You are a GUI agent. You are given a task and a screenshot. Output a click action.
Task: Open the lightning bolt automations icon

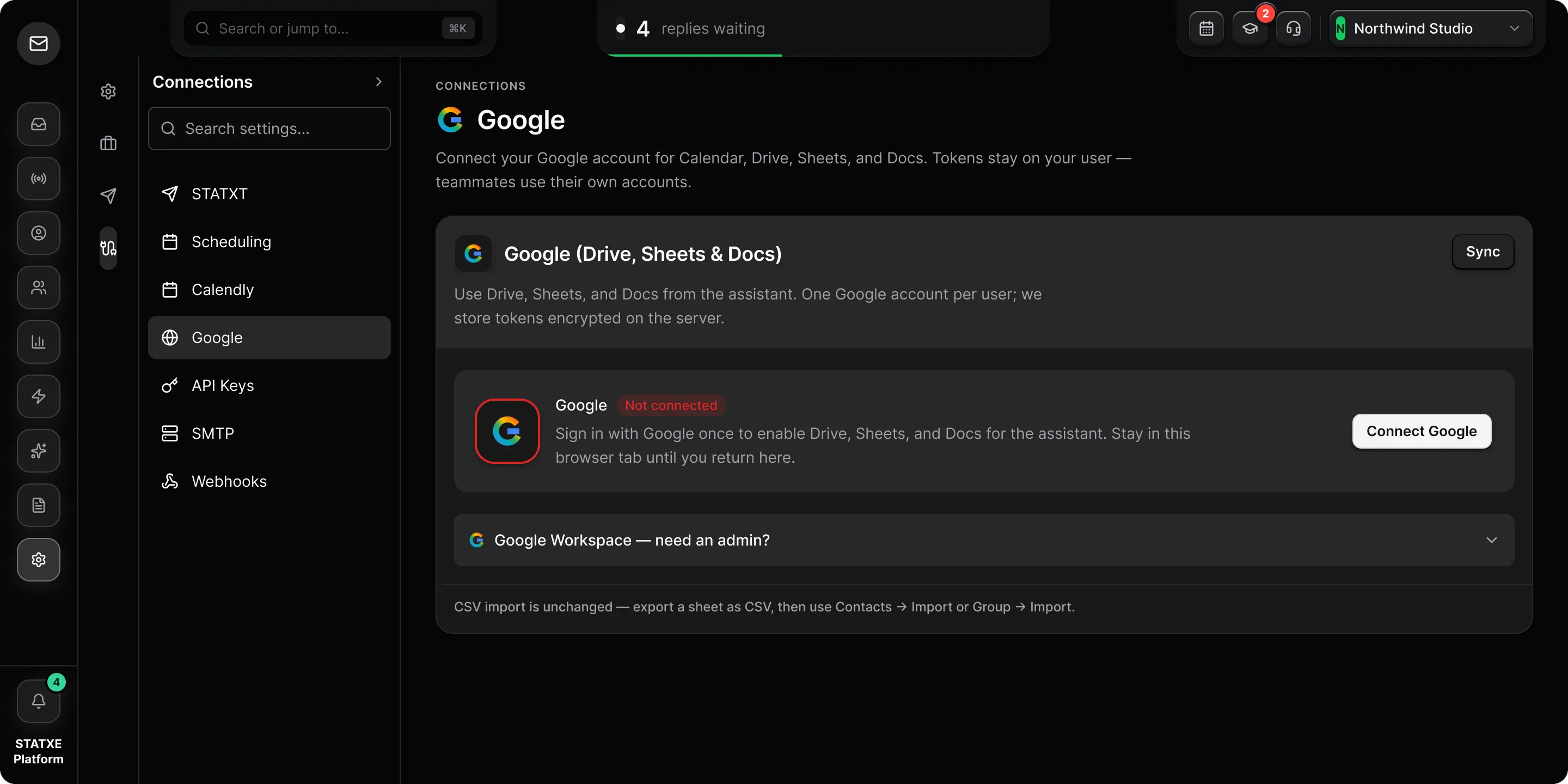click(x=38, y=396)
